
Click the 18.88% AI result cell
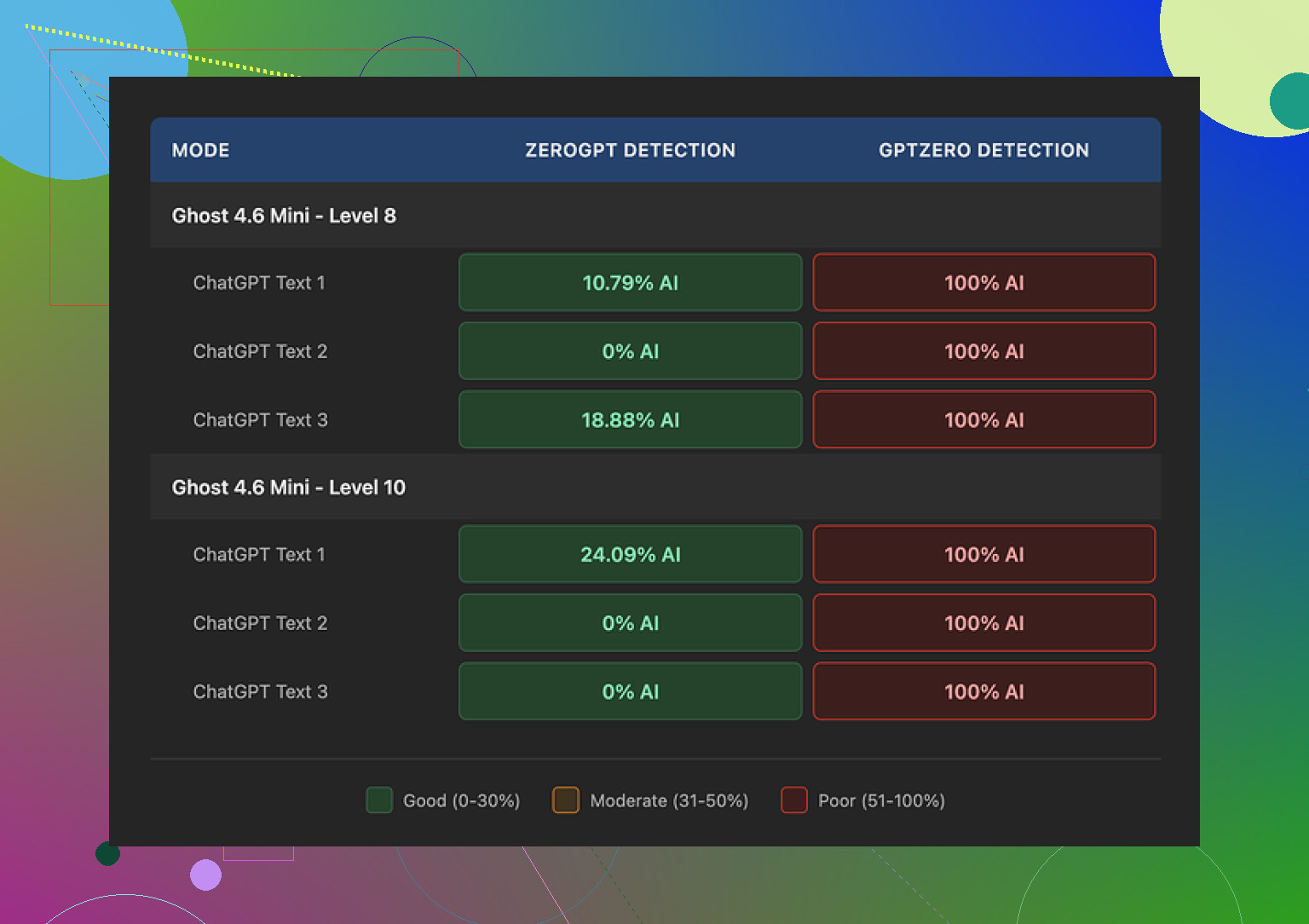click(630, 420)
